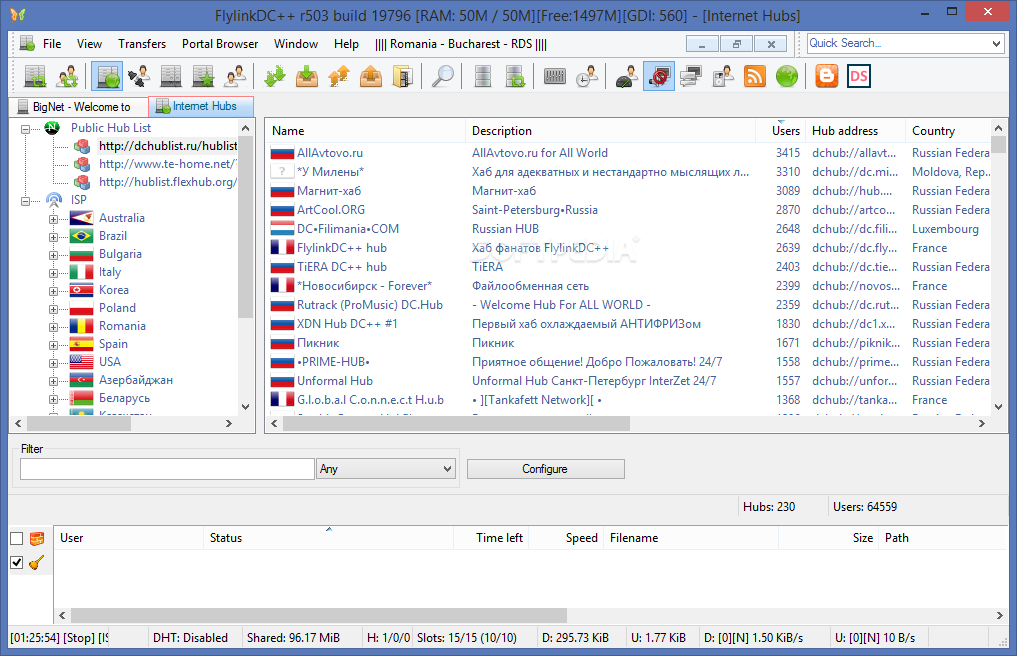This screenshot has width=1017, height=656.
Task: Expand the Australia ISP tree node
Action: tap(53, 219)
